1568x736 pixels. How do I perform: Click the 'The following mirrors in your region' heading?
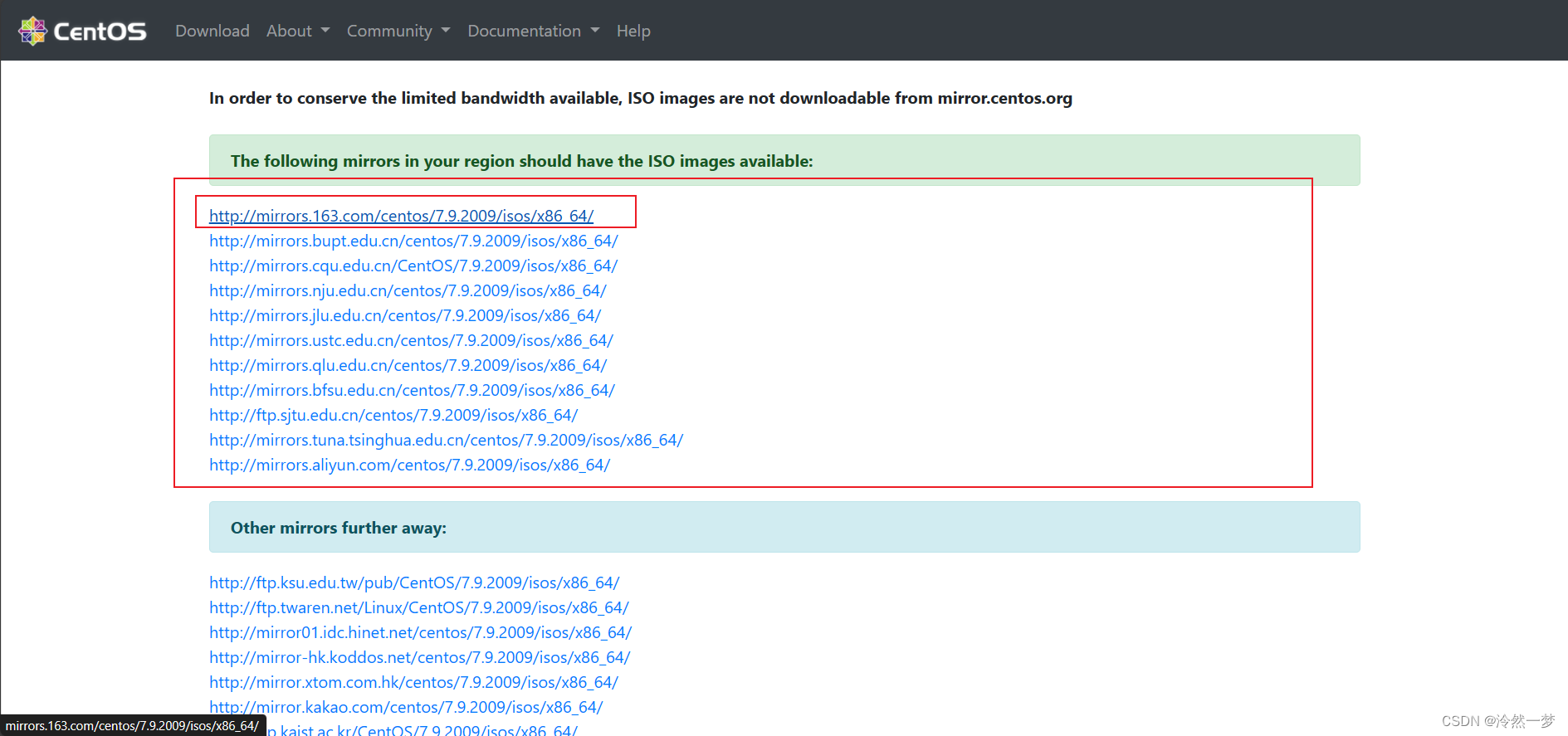coord(521,161)
